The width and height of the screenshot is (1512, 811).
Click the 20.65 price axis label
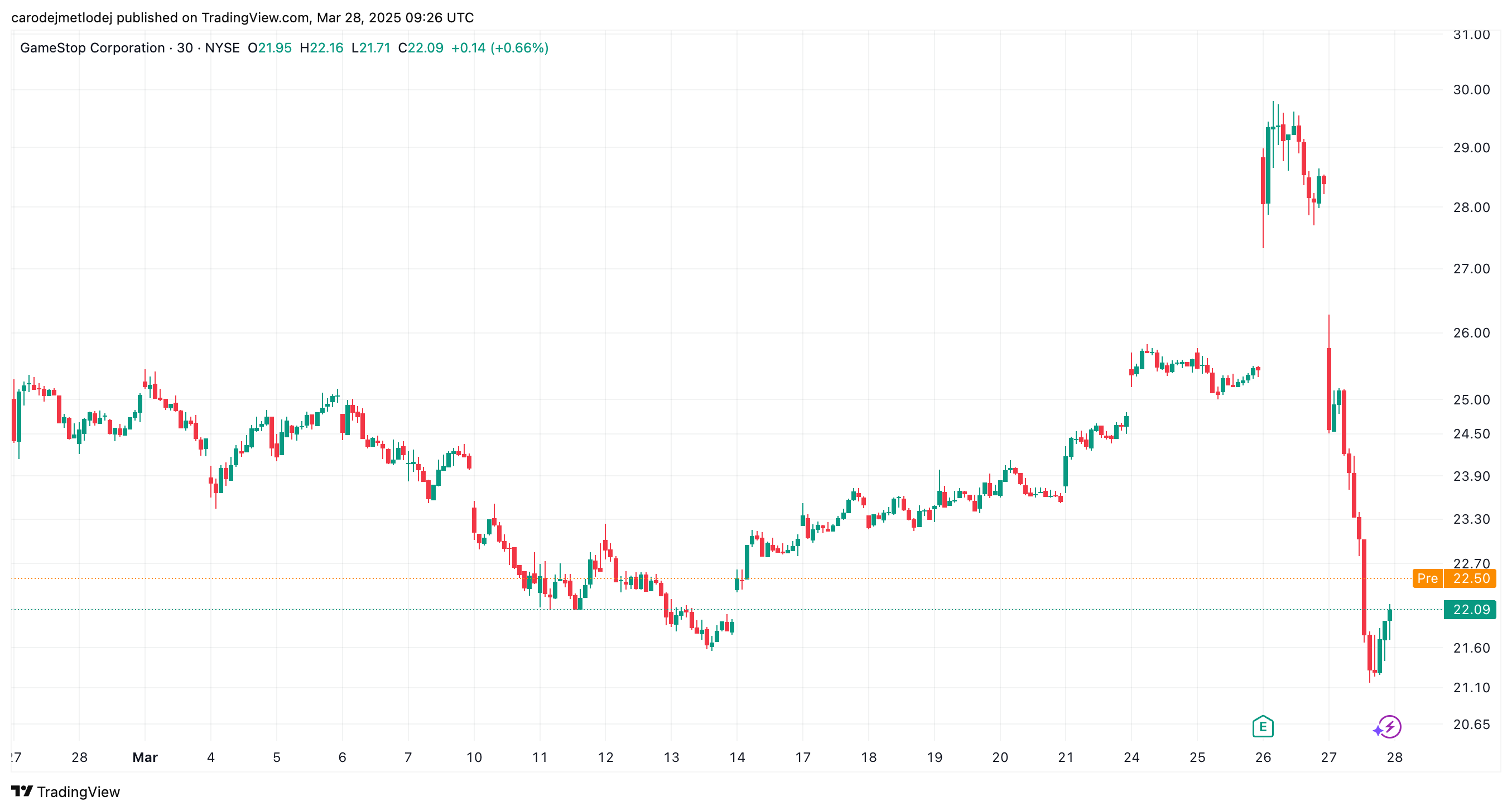pos(1471,724)
